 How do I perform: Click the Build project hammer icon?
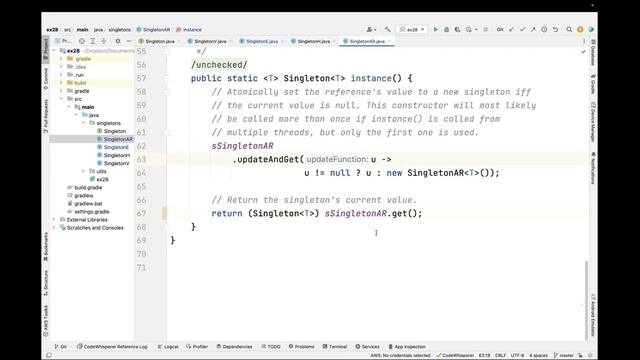[x=387, y=29]
